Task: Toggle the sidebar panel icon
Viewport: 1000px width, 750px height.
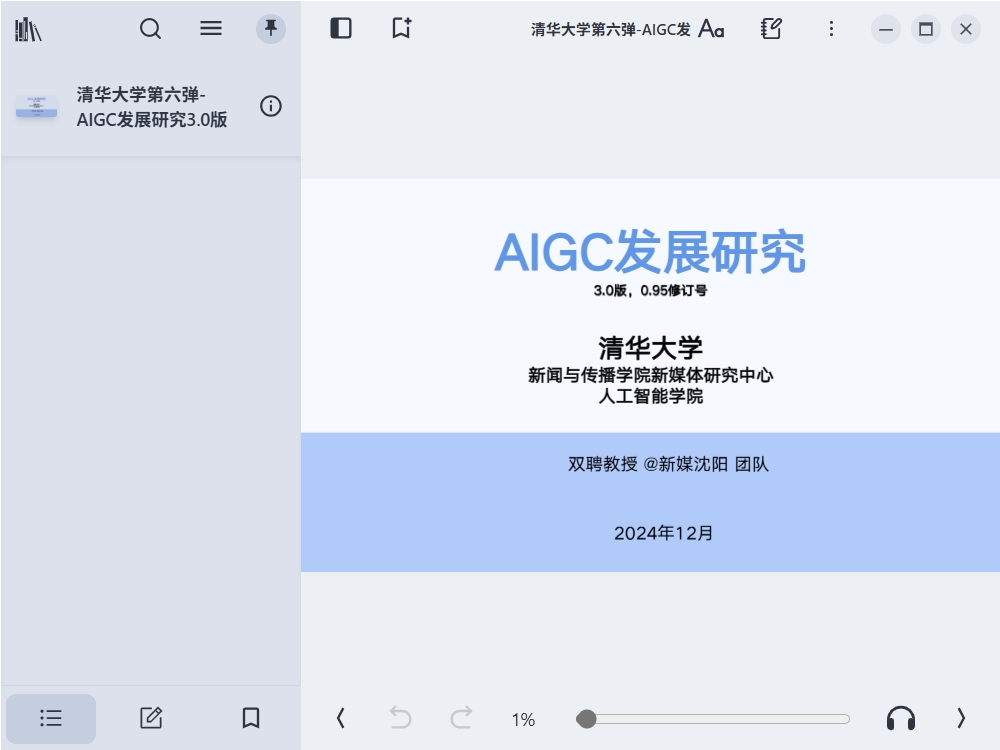Action: (x=341, y=29)
